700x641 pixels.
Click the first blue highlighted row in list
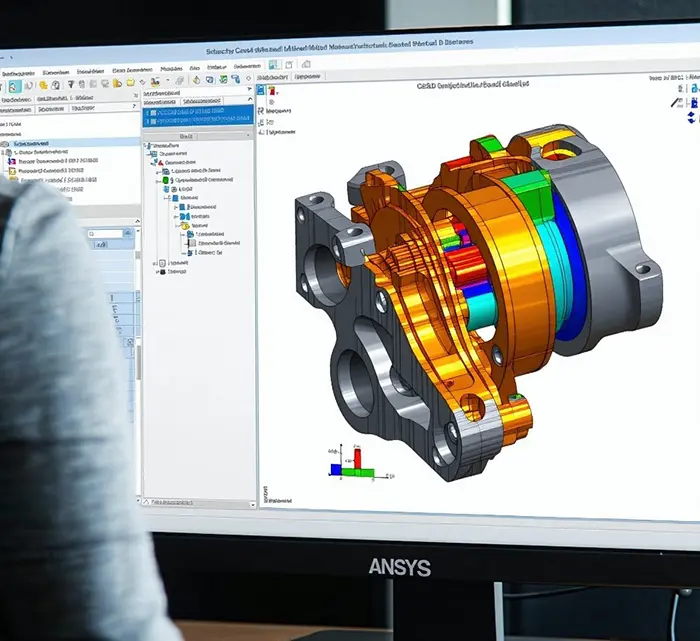[x=197, y=112]
